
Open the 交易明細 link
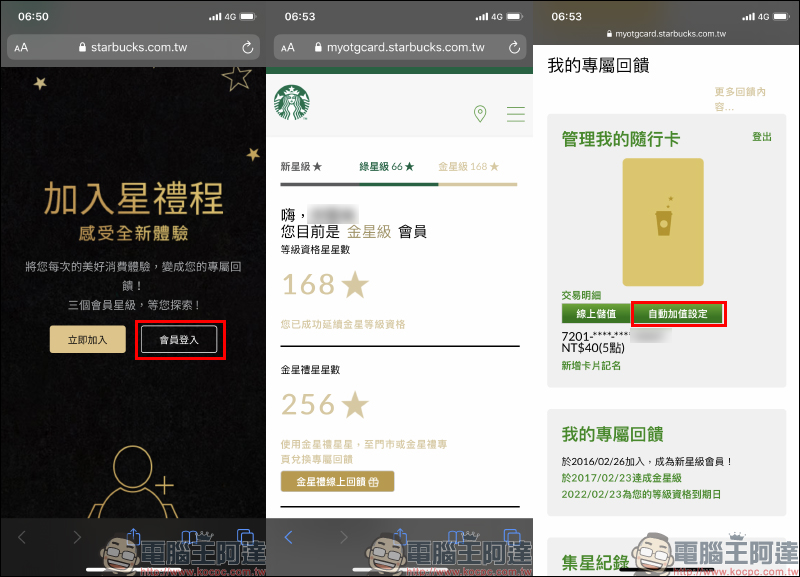581,295
